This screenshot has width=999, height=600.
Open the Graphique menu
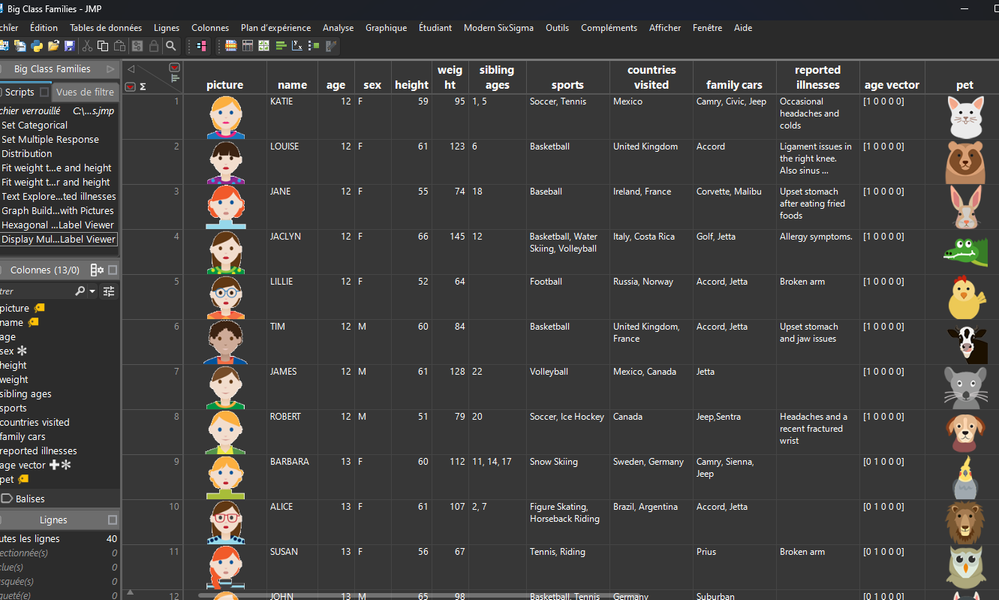point(385,28)
